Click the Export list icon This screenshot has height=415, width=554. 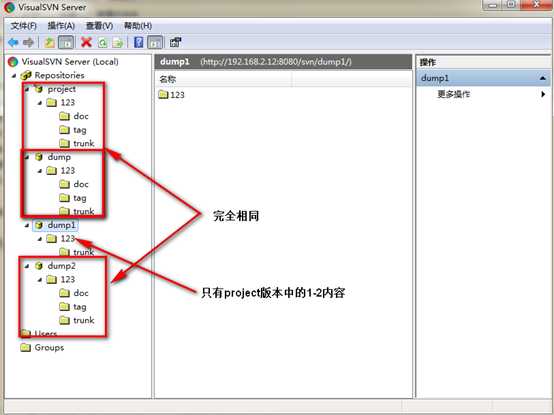(118, 43)
